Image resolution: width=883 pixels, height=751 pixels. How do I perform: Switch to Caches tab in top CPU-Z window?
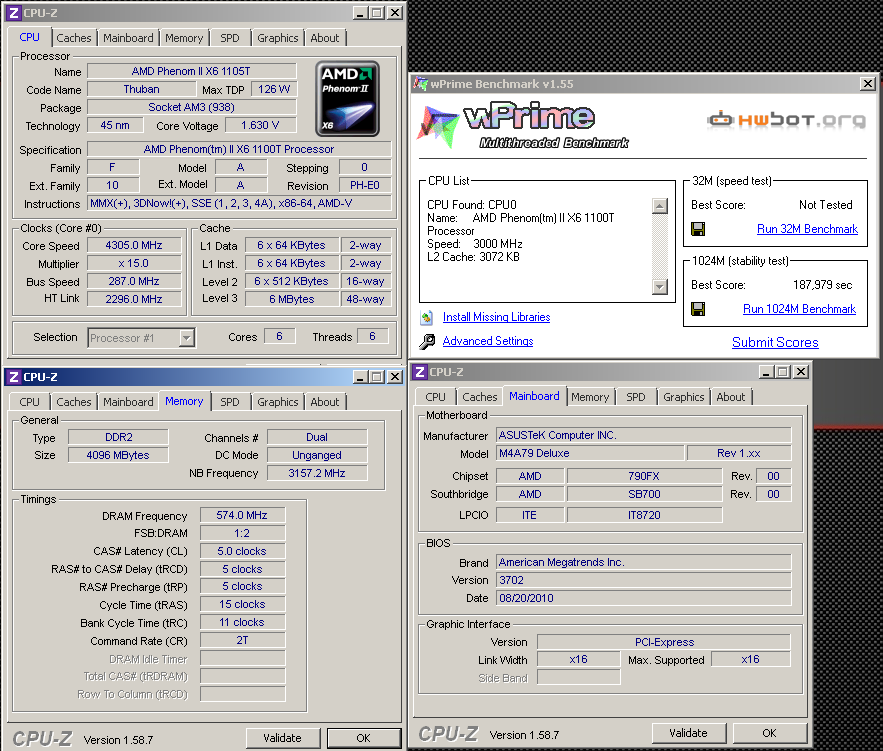coord(74,38)
